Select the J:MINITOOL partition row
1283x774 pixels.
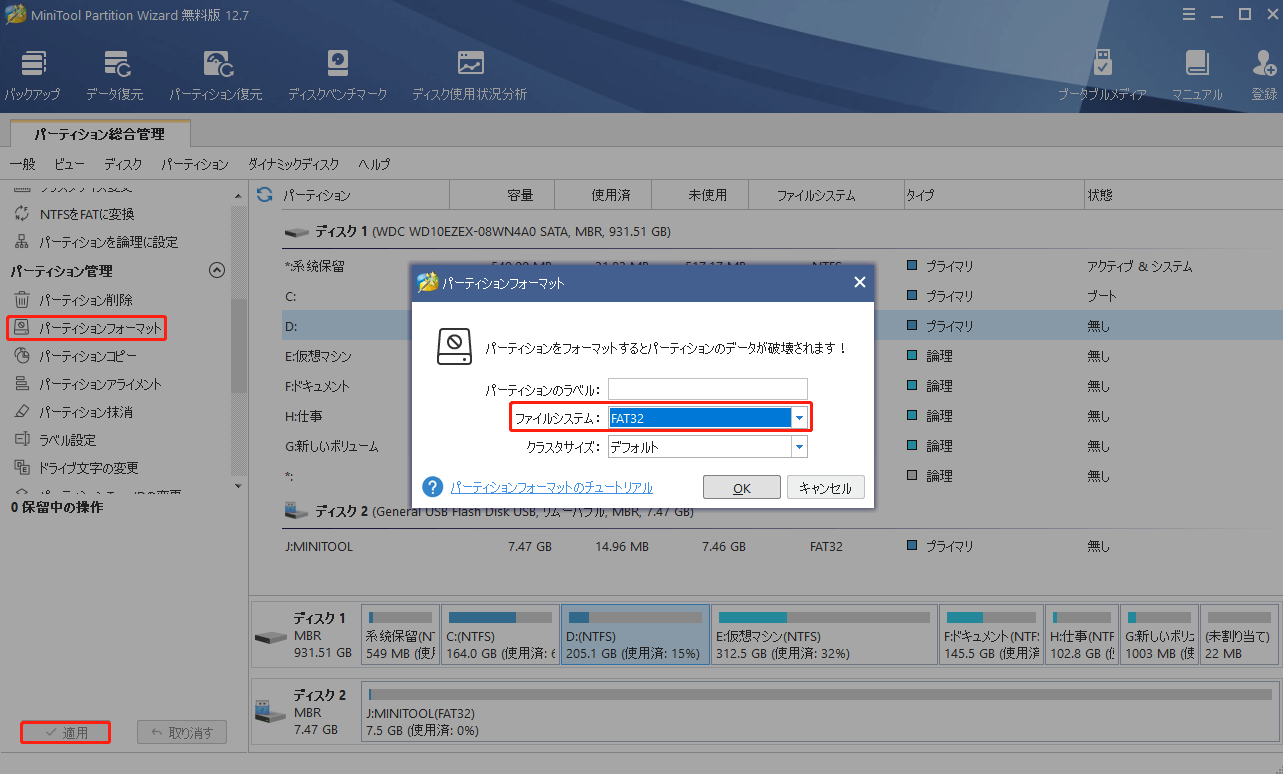[780, 547]
